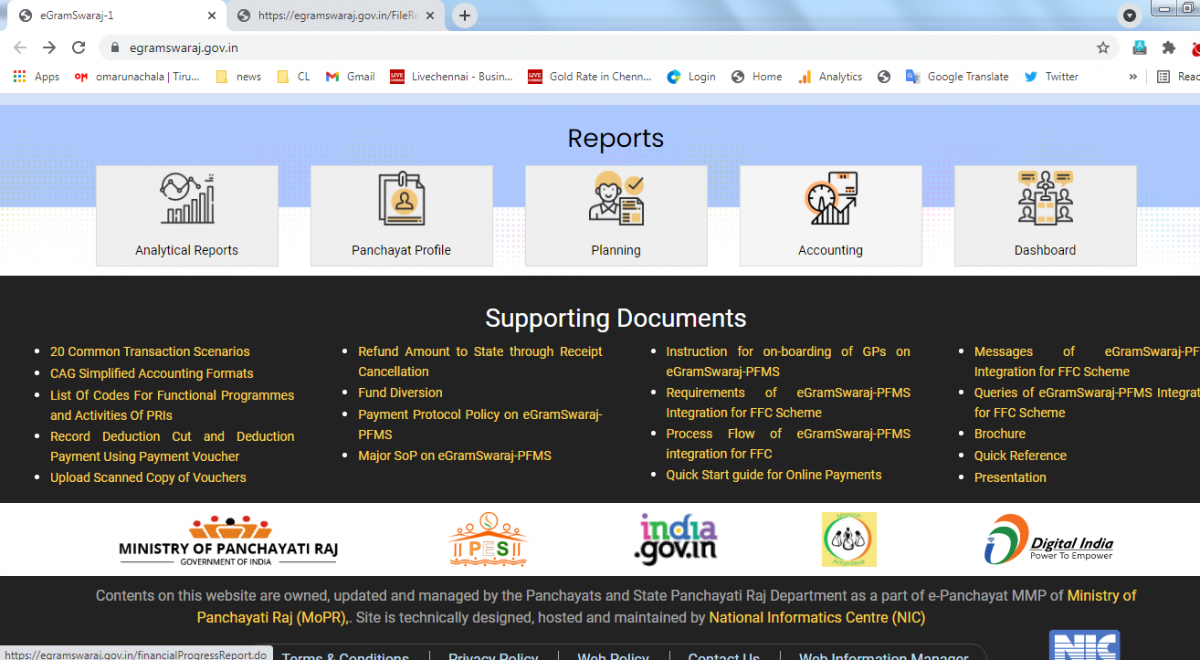Open the 20 Common Transaction Scenarios link
Image resolution: width=1200 pixels, height=660 pixels.
150,352
